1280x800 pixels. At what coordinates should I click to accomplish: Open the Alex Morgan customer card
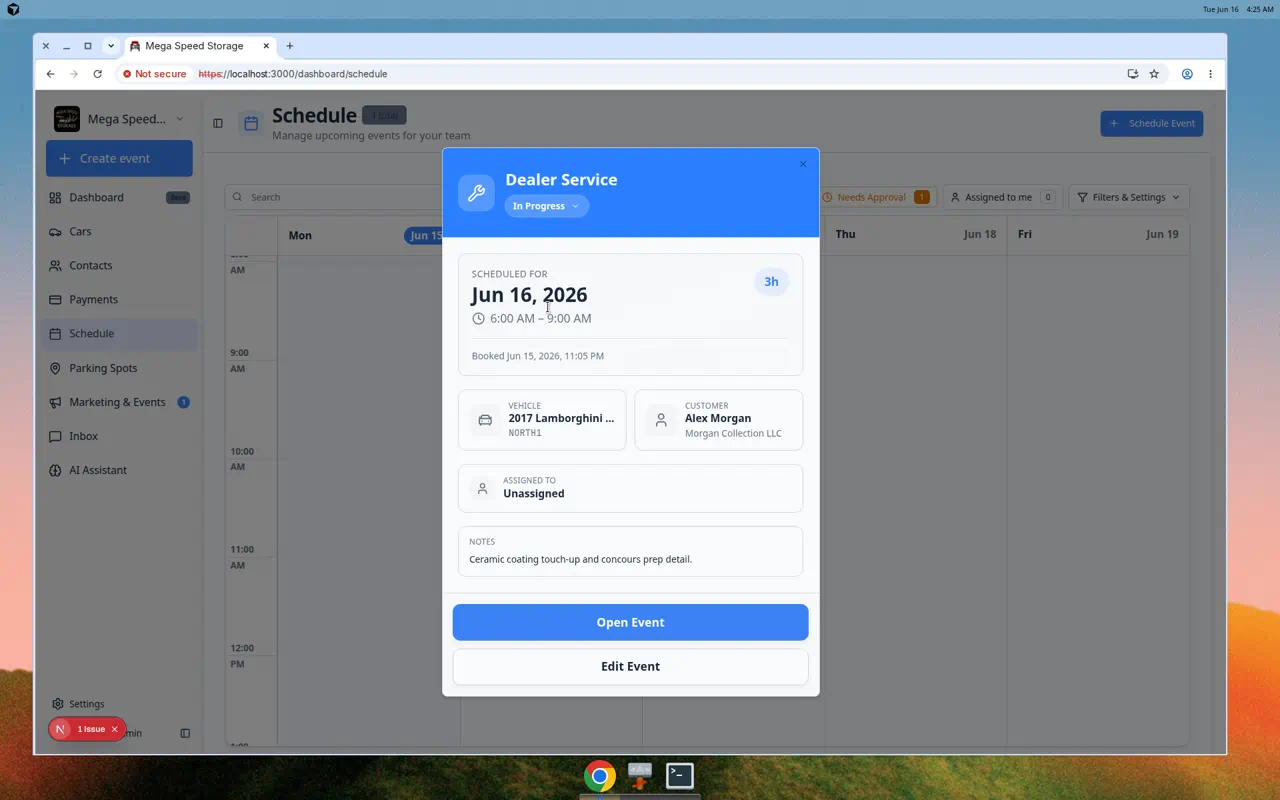[x=718, y=420]
